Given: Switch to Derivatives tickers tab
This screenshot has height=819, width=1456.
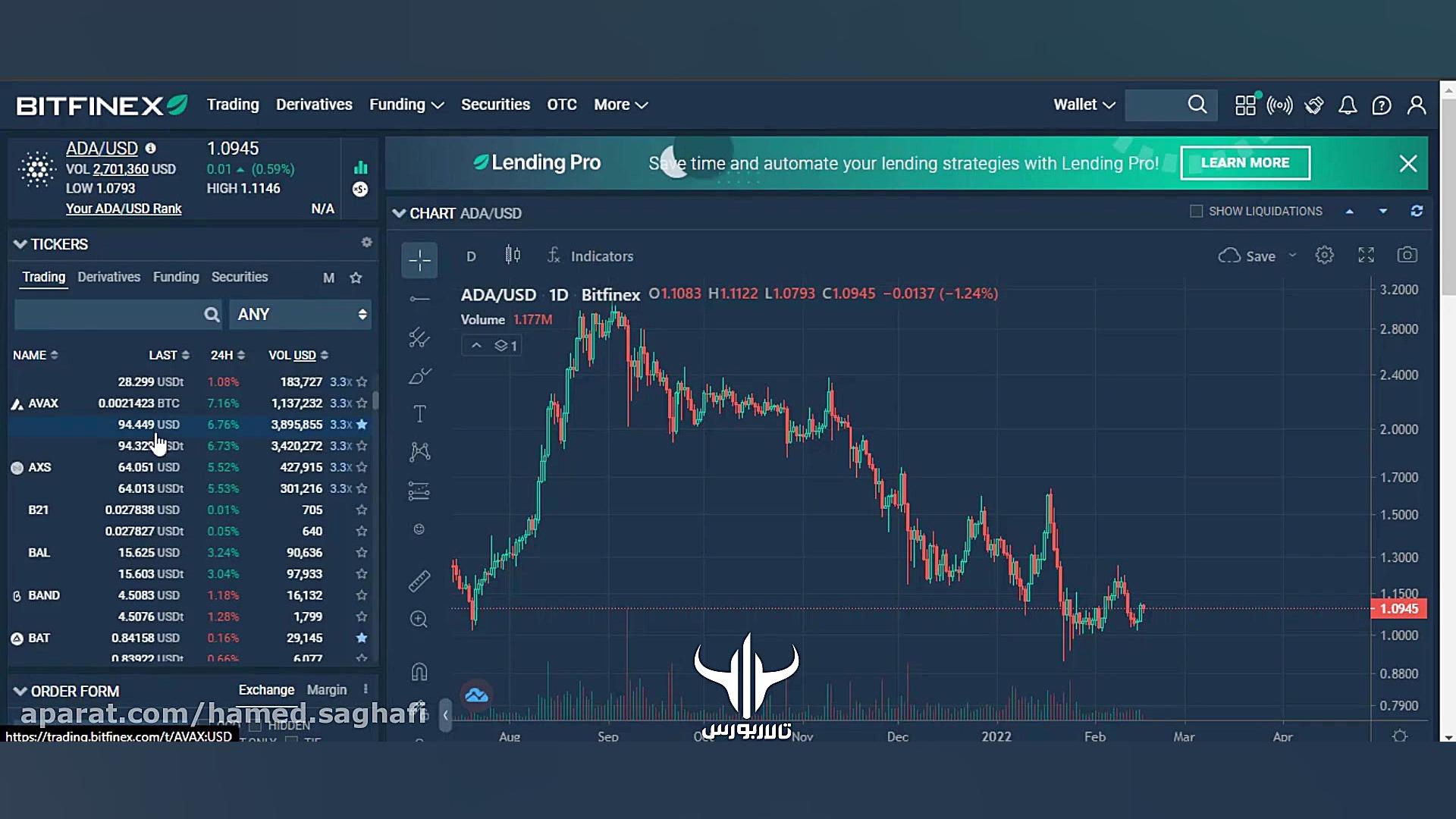Looking at the screenshot, I should (108, 277).
